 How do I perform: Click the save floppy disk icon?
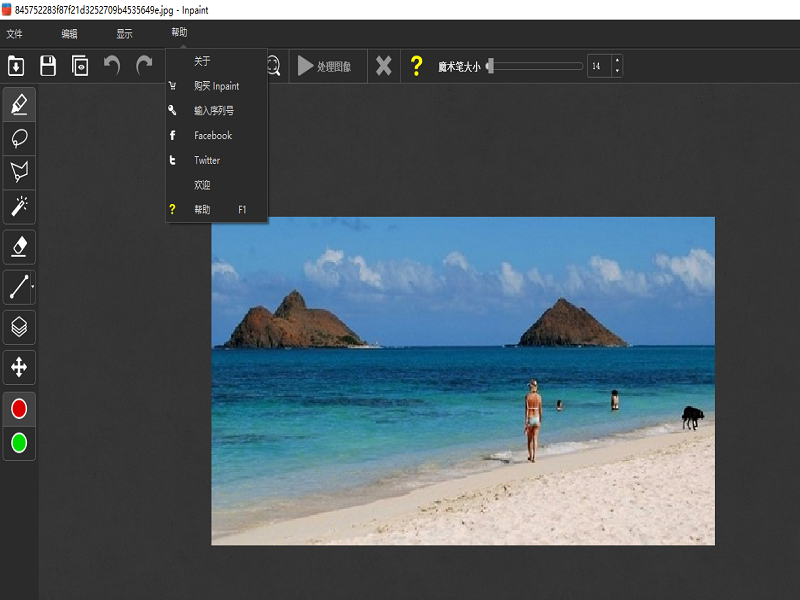pos(48,66)
